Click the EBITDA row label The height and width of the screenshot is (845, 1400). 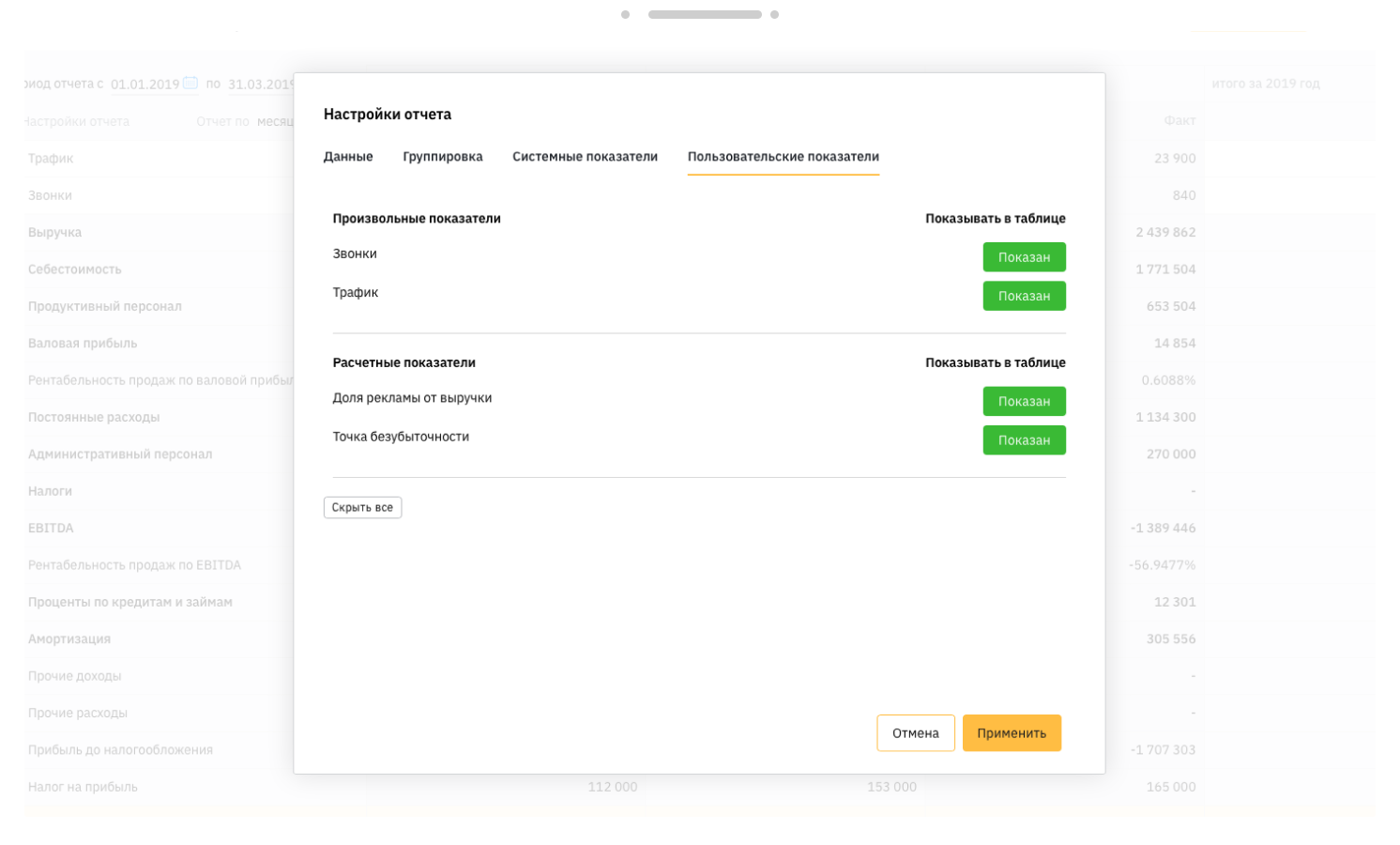pyautogui.click(x=51, y=529)
